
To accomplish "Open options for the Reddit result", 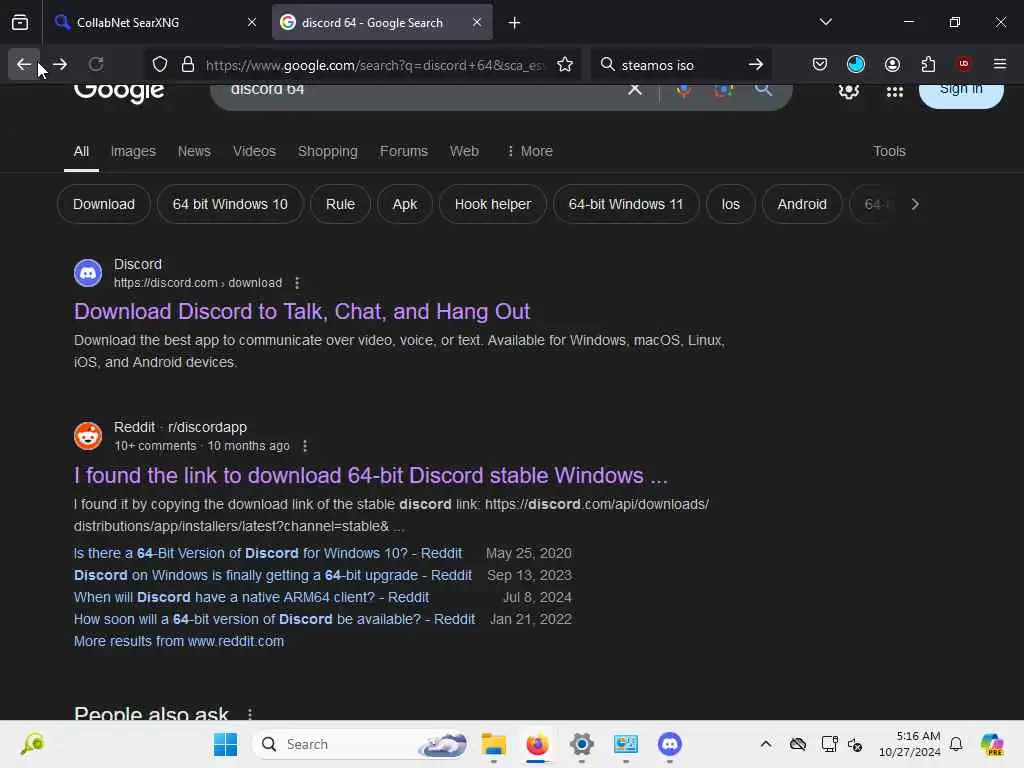I will [305, 446].
